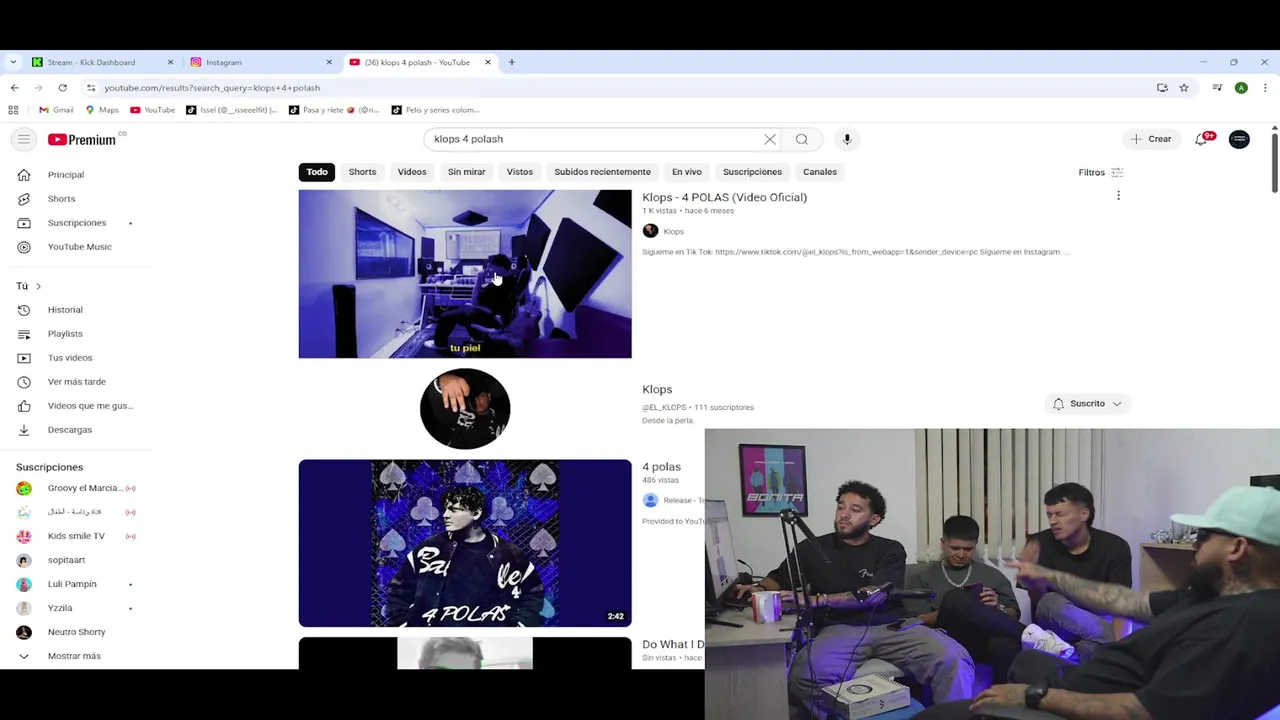The image size is (1280, 720).
Task: Start voice search with microphone icon
Action: [x=847, y=139]
